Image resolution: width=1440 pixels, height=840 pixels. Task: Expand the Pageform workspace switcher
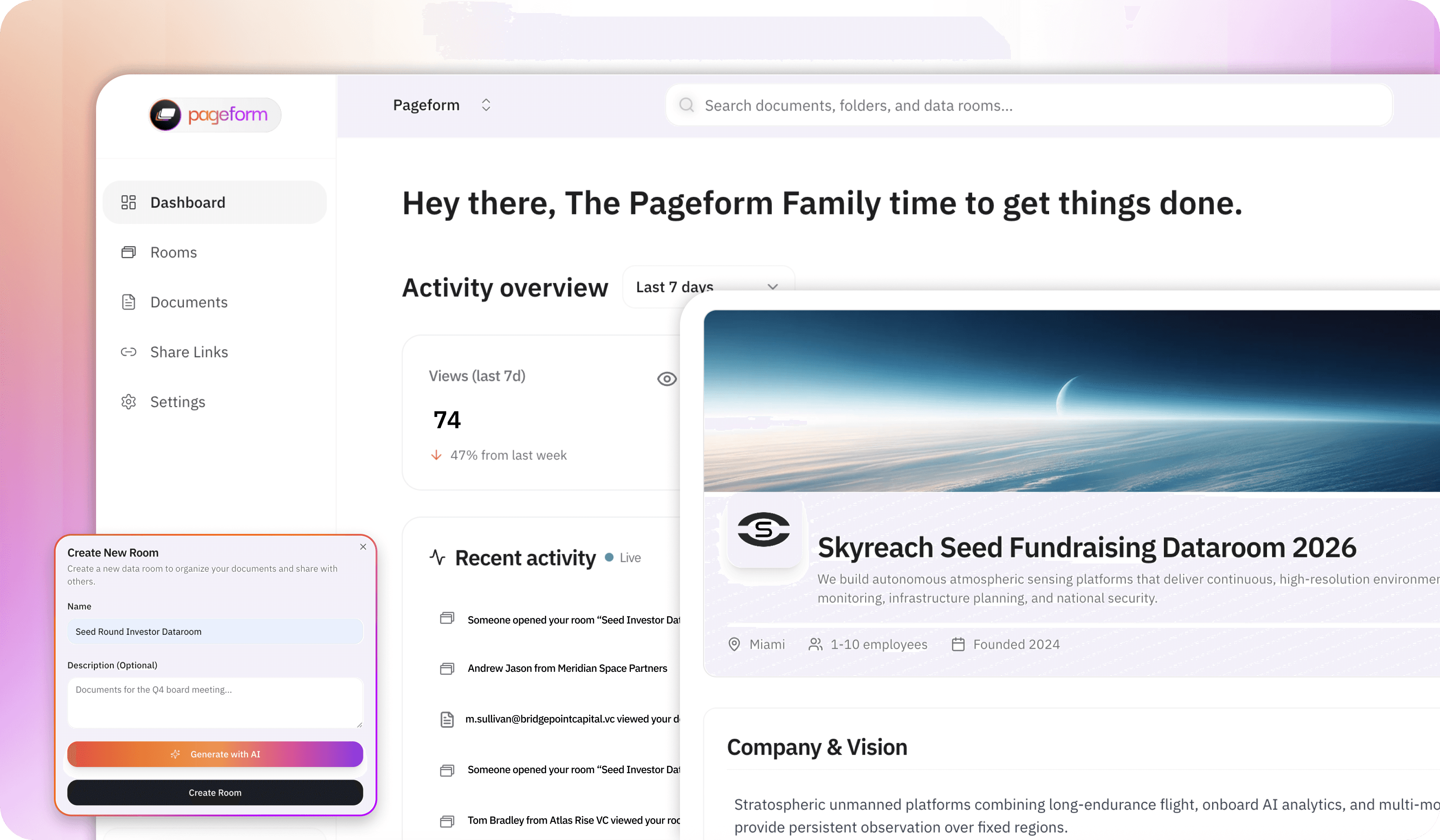[x=486, y=105]
